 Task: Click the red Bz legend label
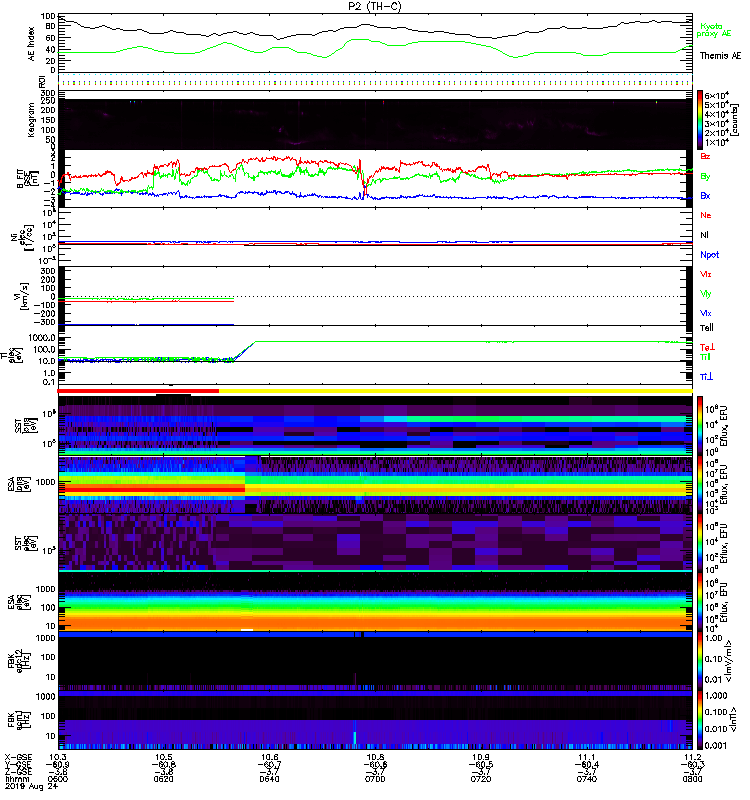705,157
